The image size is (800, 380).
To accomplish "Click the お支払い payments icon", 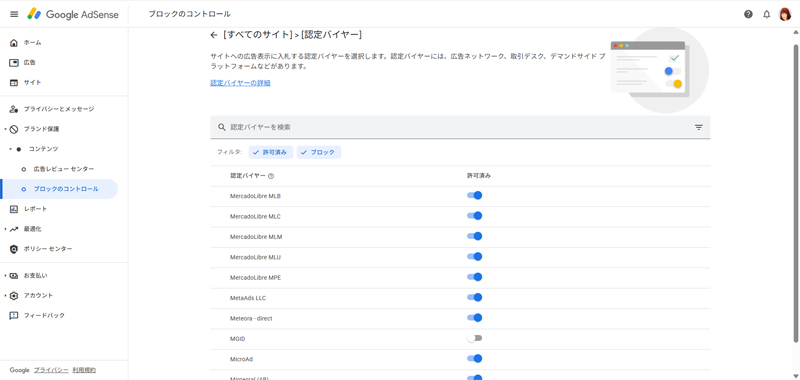I will (14, 275).
